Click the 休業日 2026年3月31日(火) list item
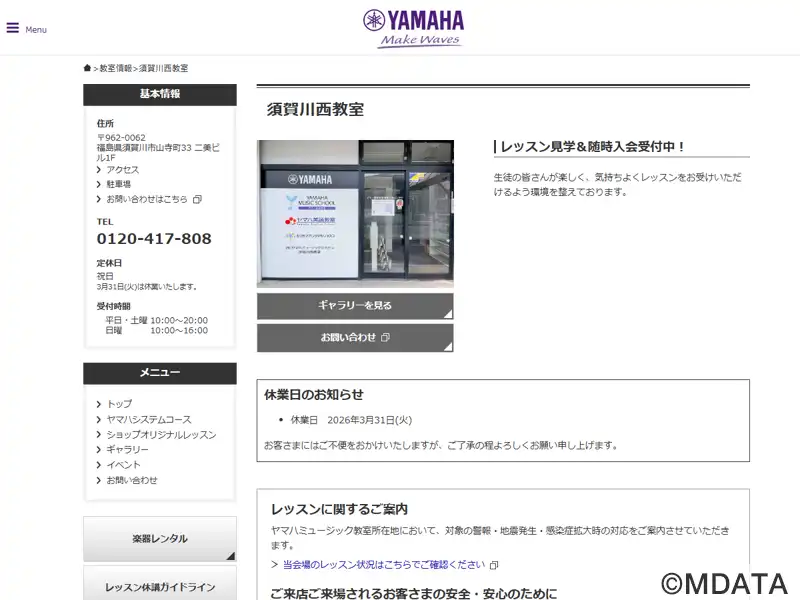Screen dimensions: 800x600 tap(351, 420)
